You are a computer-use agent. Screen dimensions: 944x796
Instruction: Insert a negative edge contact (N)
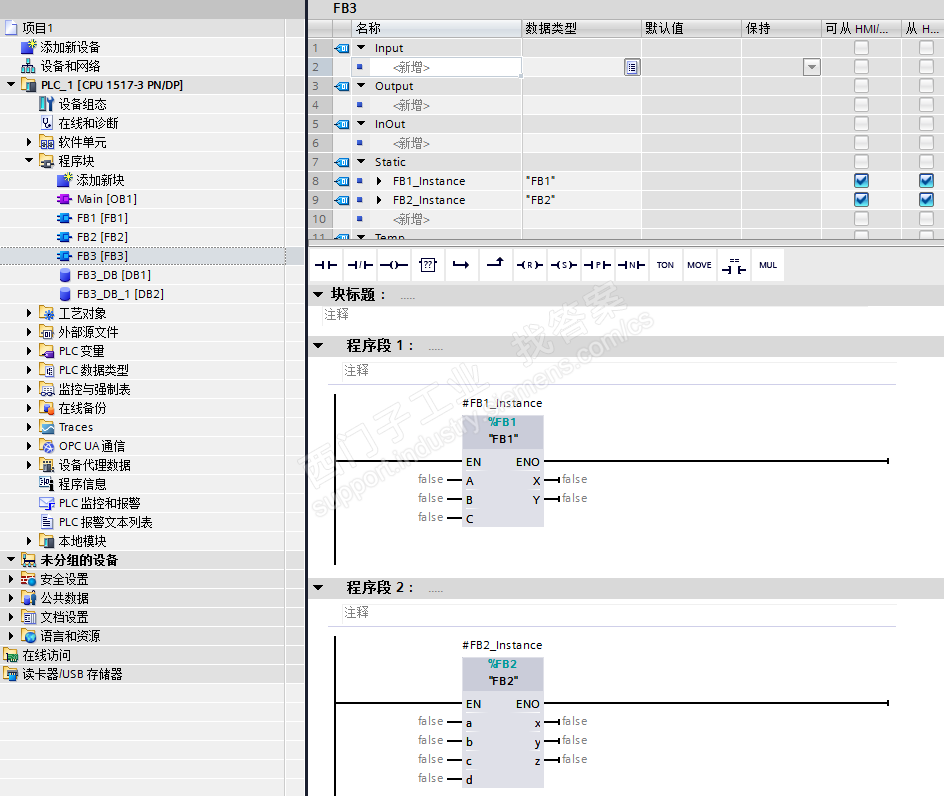click(x=631, y=265)
